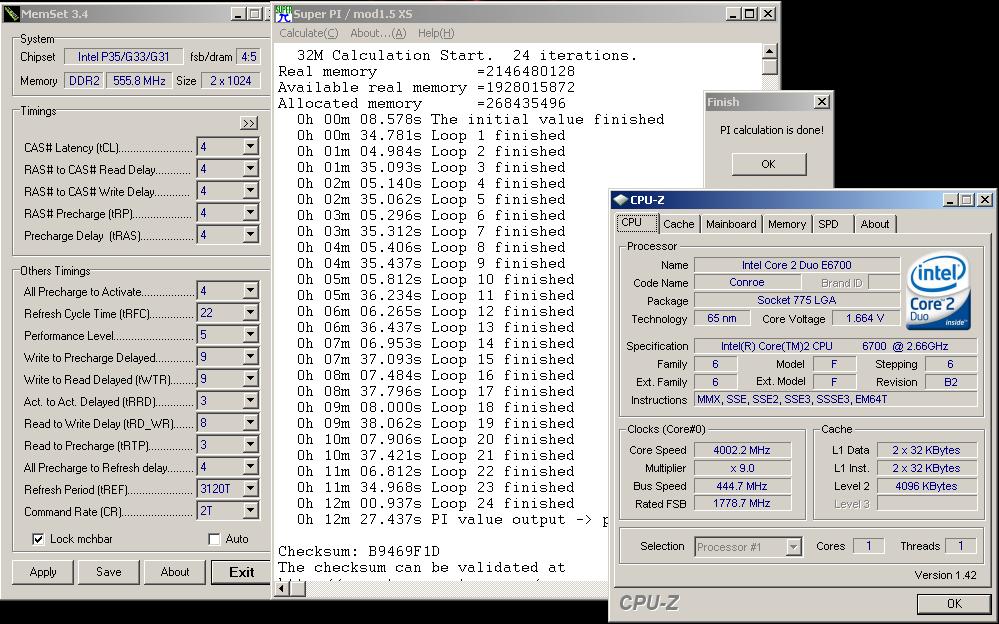Click OK in the Finish dialog
Viewport: 999px width, 624px height.
pyautogui.click(x=768, y=164)
